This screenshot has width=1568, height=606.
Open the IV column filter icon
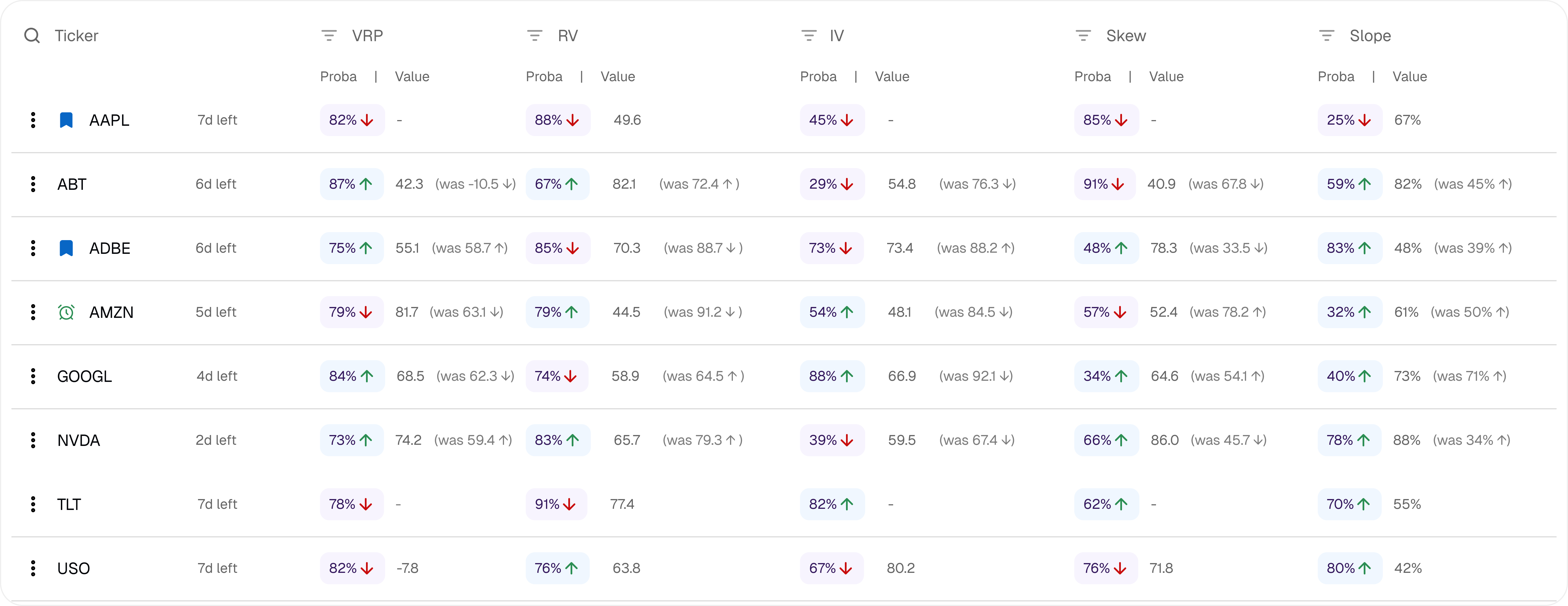coord(808,36)
